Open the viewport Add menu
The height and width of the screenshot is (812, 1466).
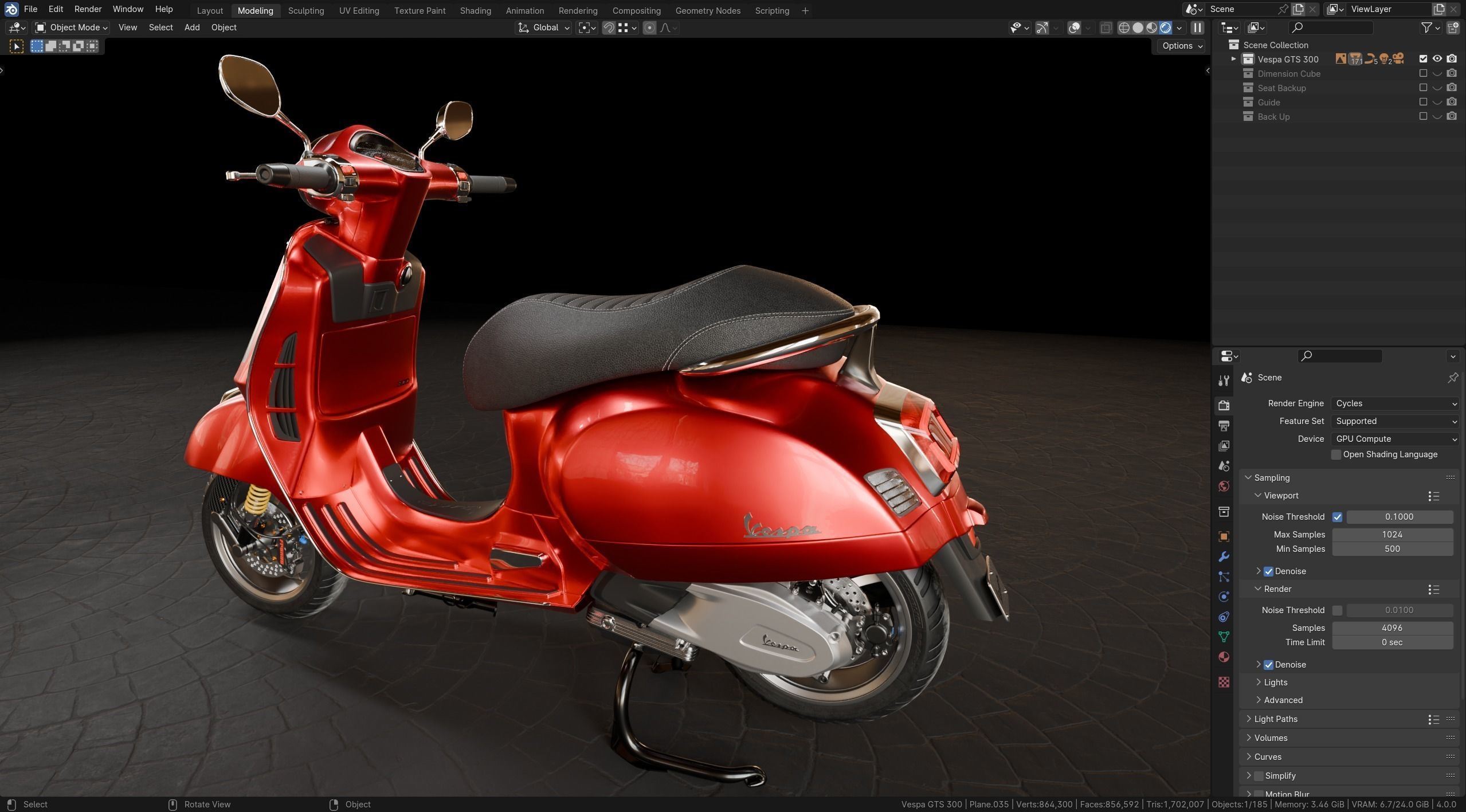pos(192,28)
